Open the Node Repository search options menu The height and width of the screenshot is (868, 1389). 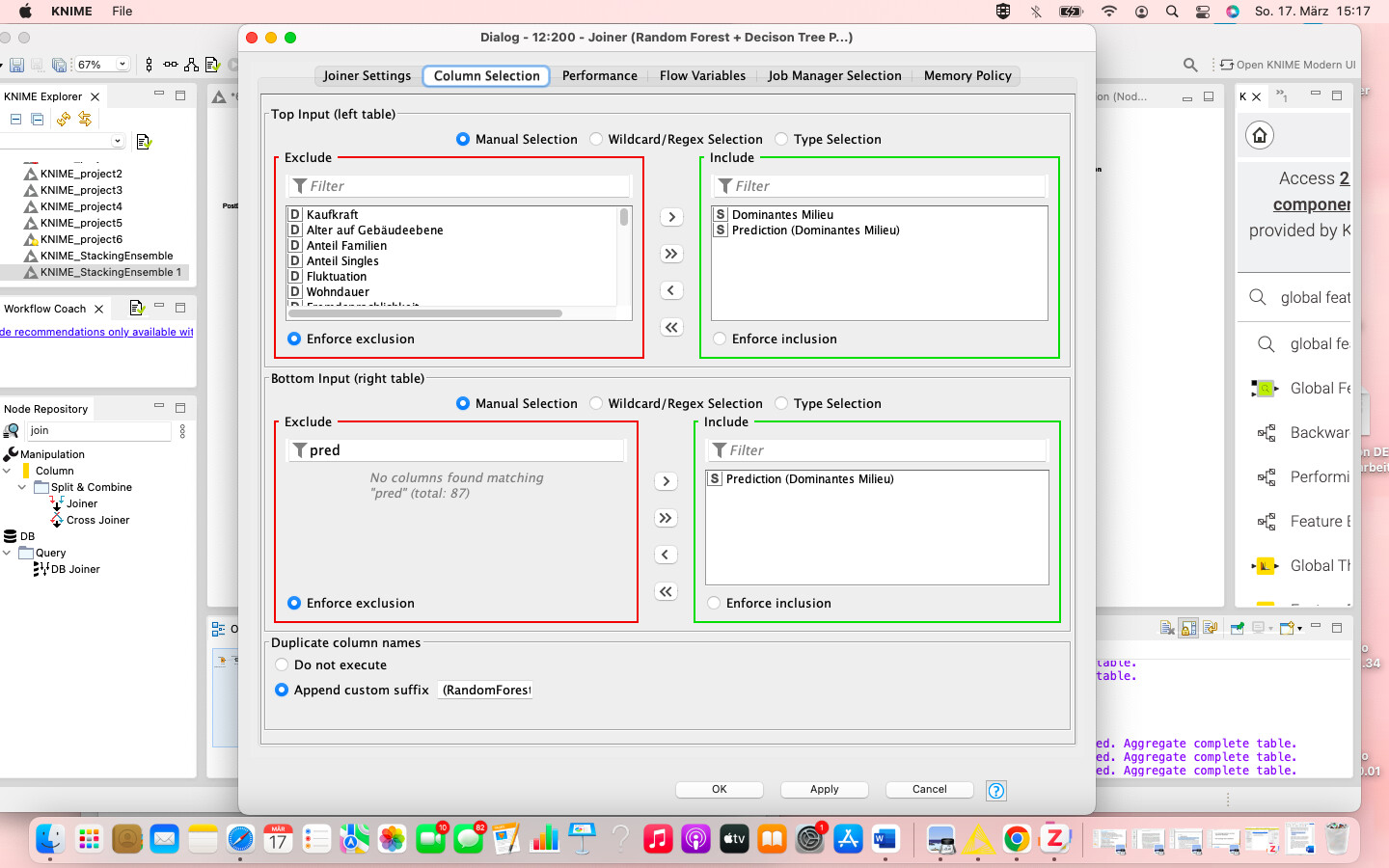pyautogui.click(x=182, y=431)
